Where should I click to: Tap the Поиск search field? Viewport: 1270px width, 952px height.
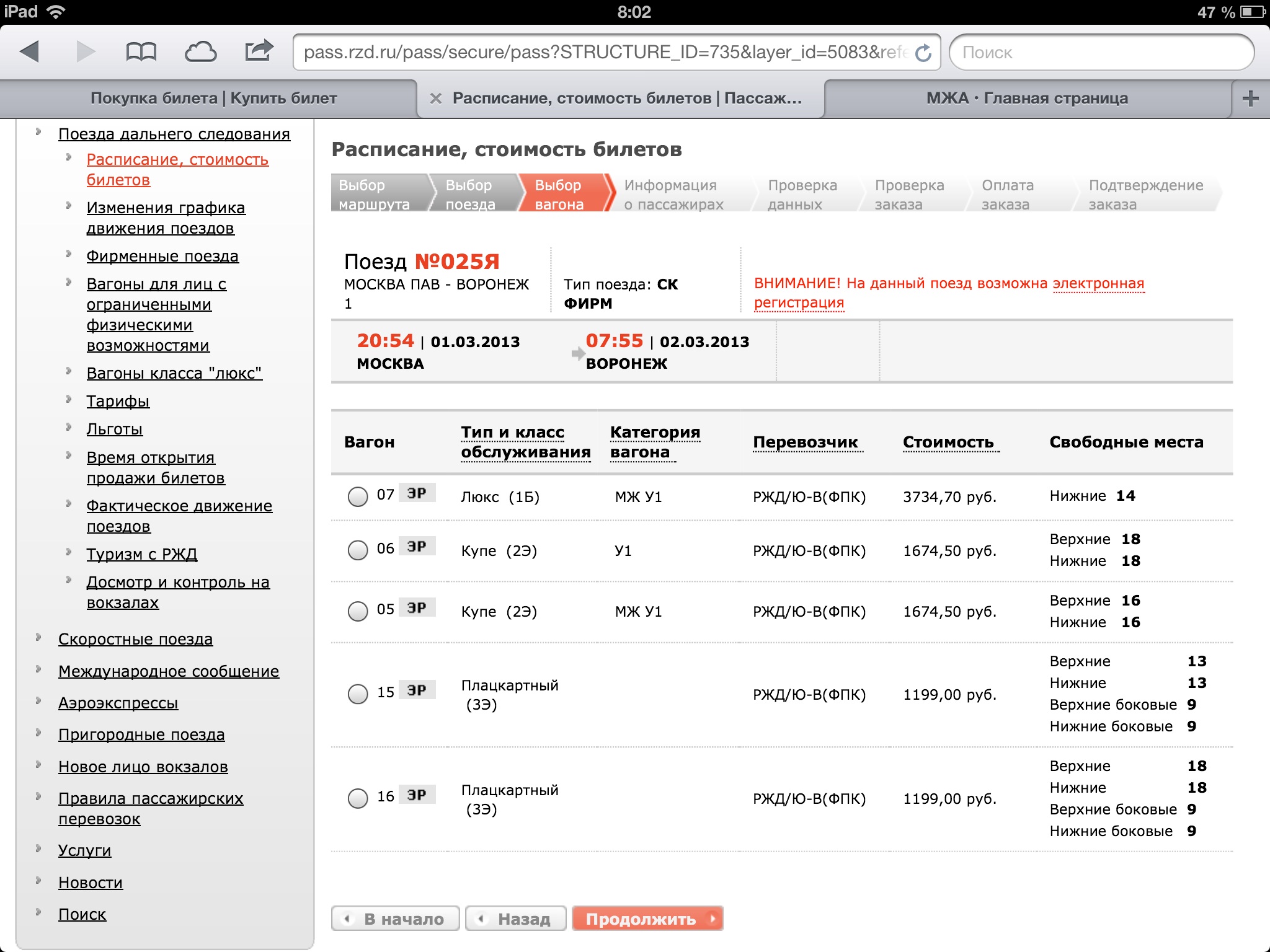click(1101, 53)
